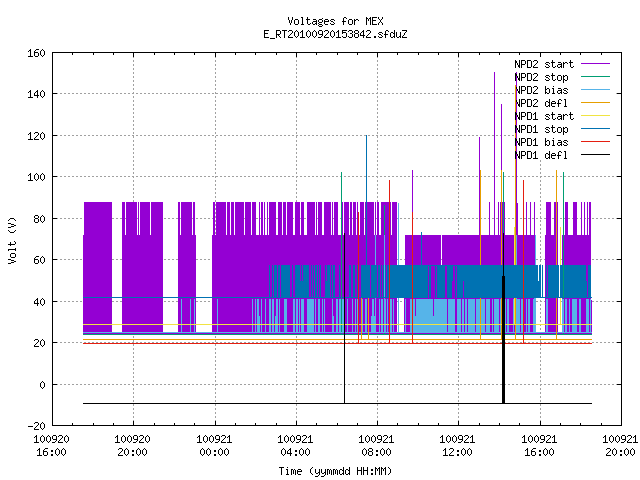Select the NPD2 bias legend label
The height and width of the screenshot is (480, 640).
(541, 90)
